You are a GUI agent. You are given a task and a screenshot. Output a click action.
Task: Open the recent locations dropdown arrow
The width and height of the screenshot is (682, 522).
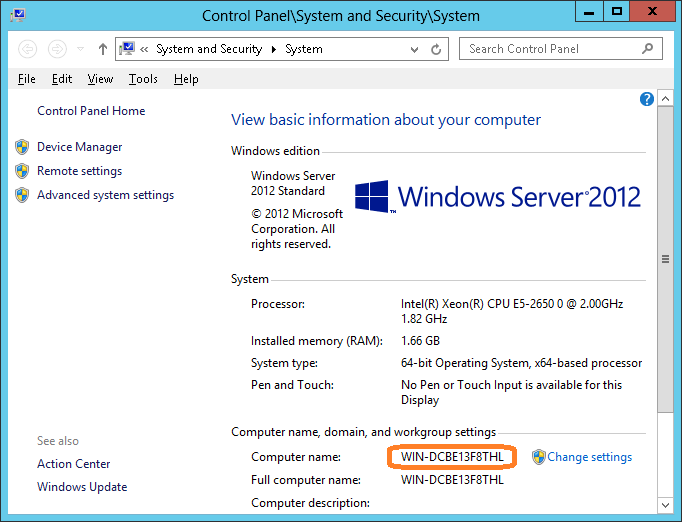pyautogui.click(x=80, y=49)
